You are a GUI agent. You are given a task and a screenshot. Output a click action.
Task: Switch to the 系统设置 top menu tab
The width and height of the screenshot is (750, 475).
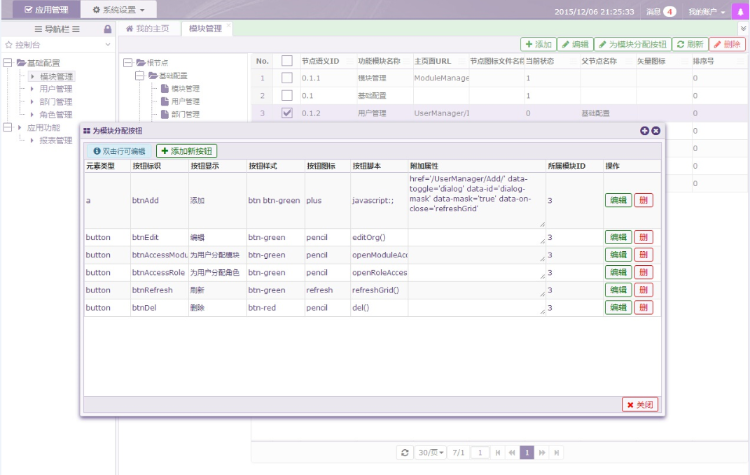click(x=117, y=9)
